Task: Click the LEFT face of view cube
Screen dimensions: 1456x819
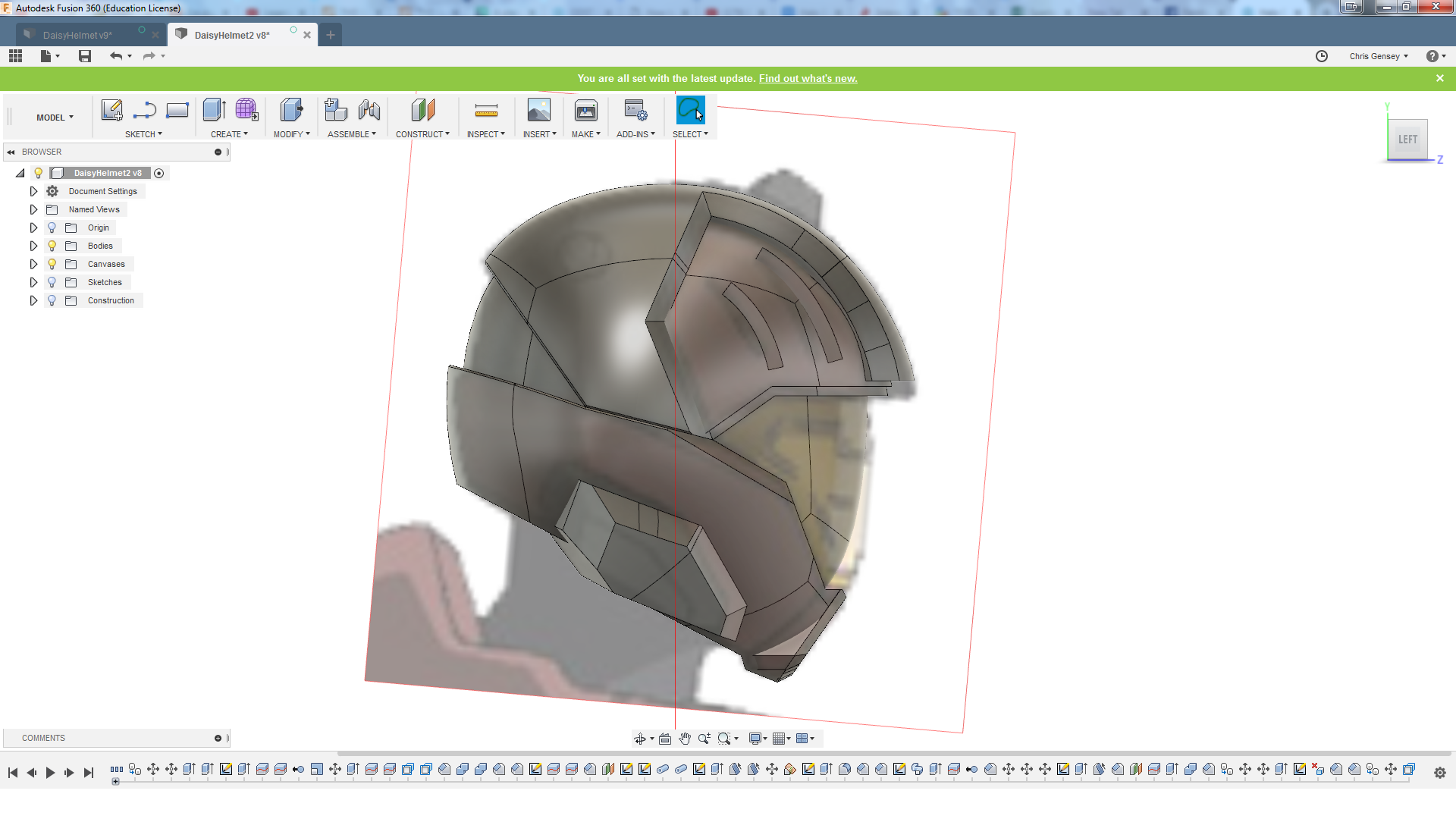Action: coord(1407,140)
